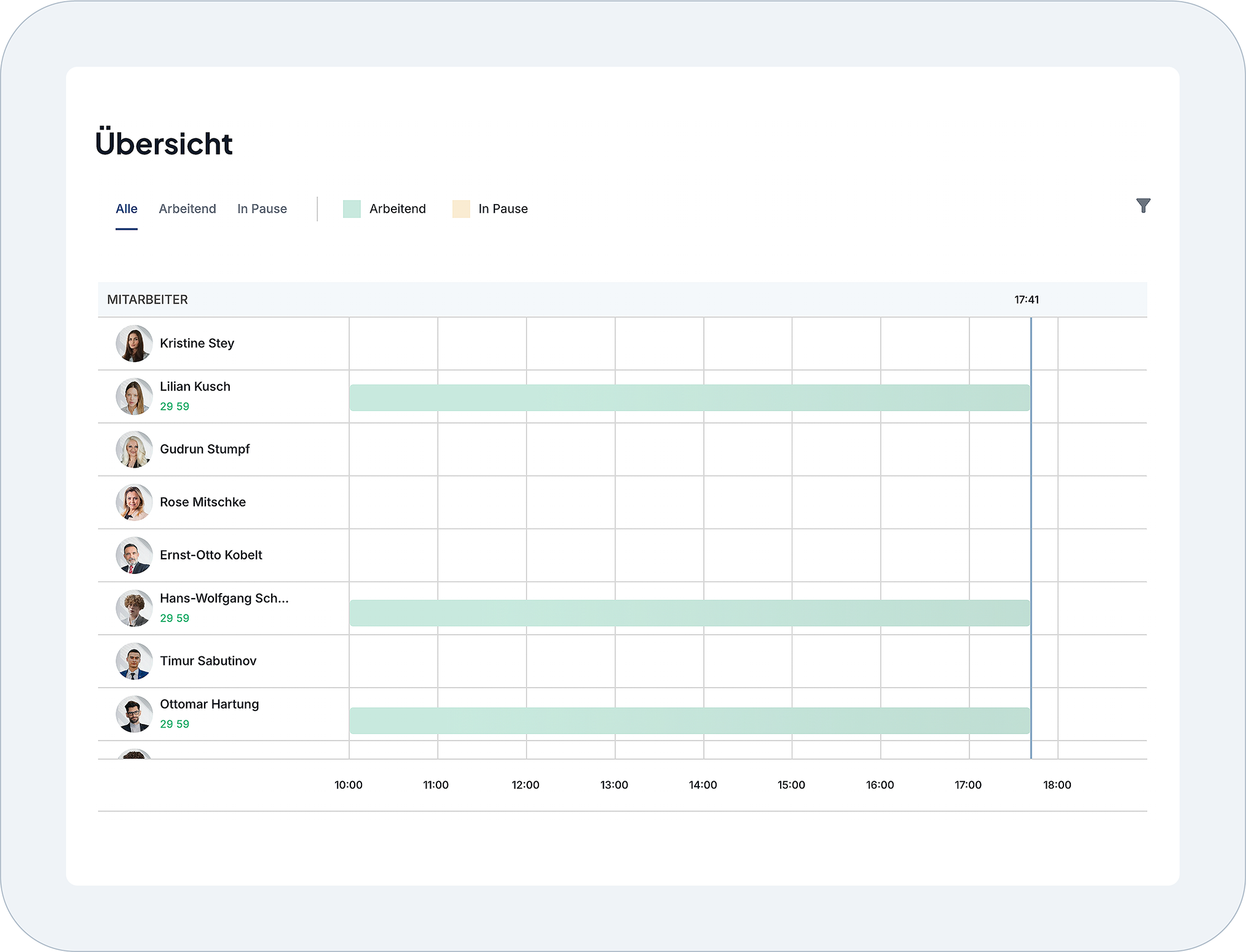Click Hans-Wolfgang Sch... avatar
The width and height of the screenshot is (1246, 952).
tap(134, 608)
